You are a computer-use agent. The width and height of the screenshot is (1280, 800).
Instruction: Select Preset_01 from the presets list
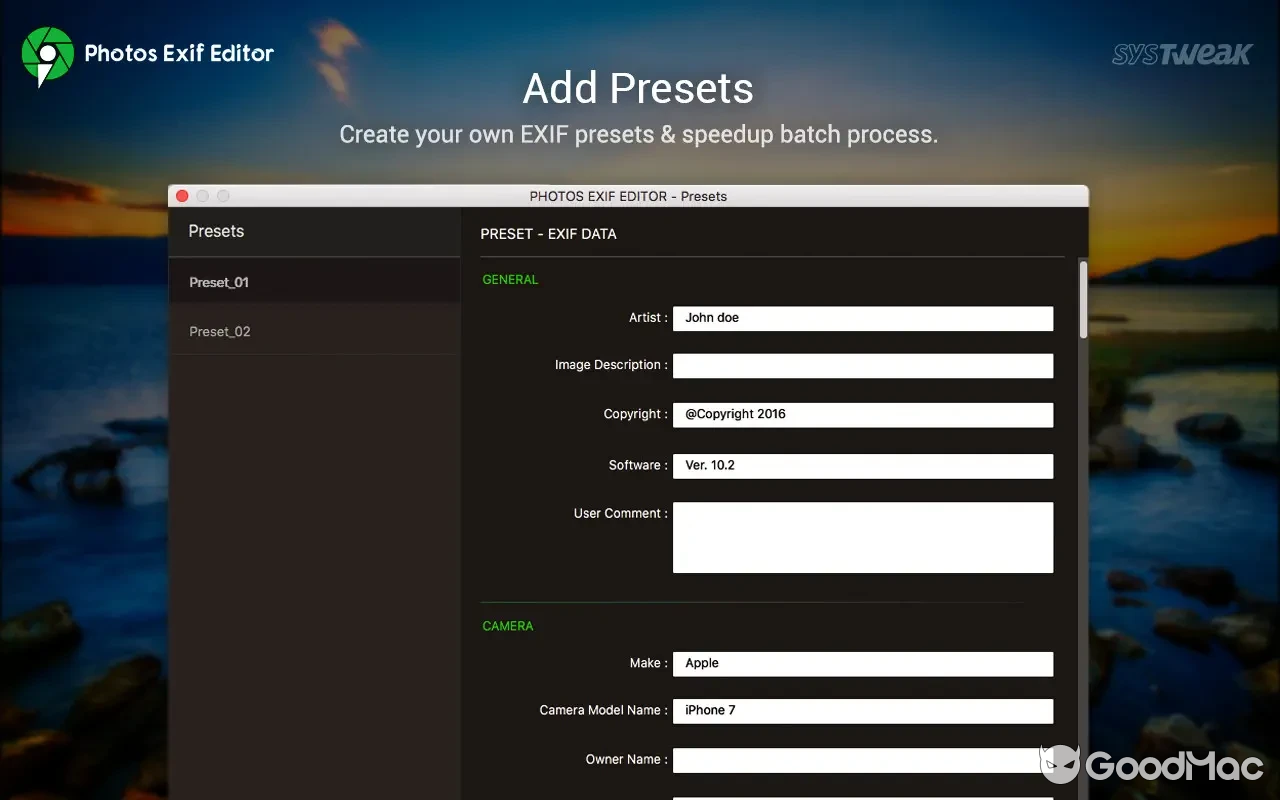[219, 282]
